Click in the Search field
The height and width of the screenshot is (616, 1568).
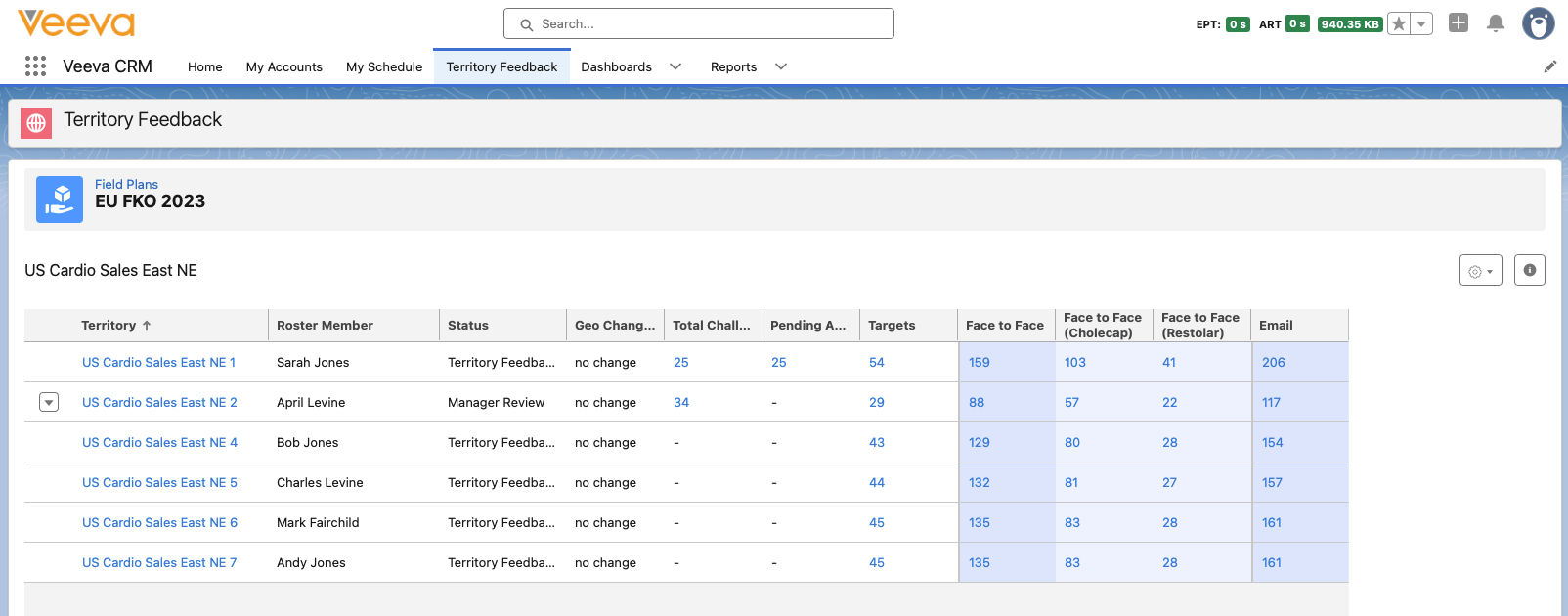[699, 23]
